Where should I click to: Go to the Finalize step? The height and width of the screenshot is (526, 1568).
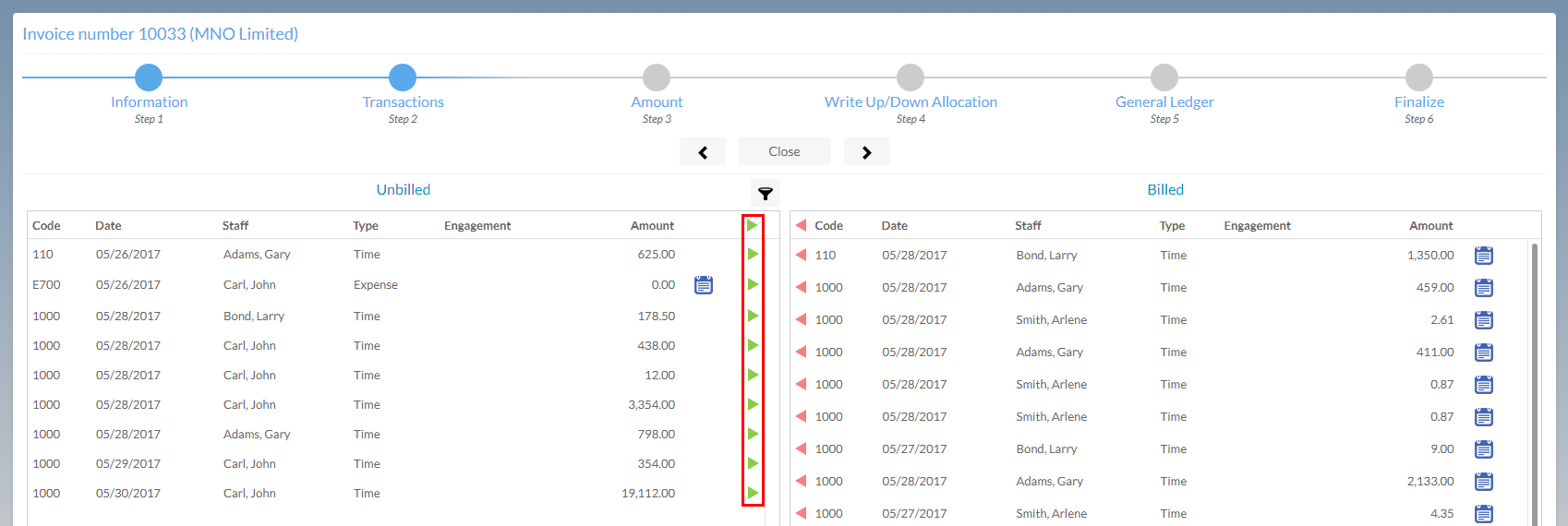(x=1418, y=78)
